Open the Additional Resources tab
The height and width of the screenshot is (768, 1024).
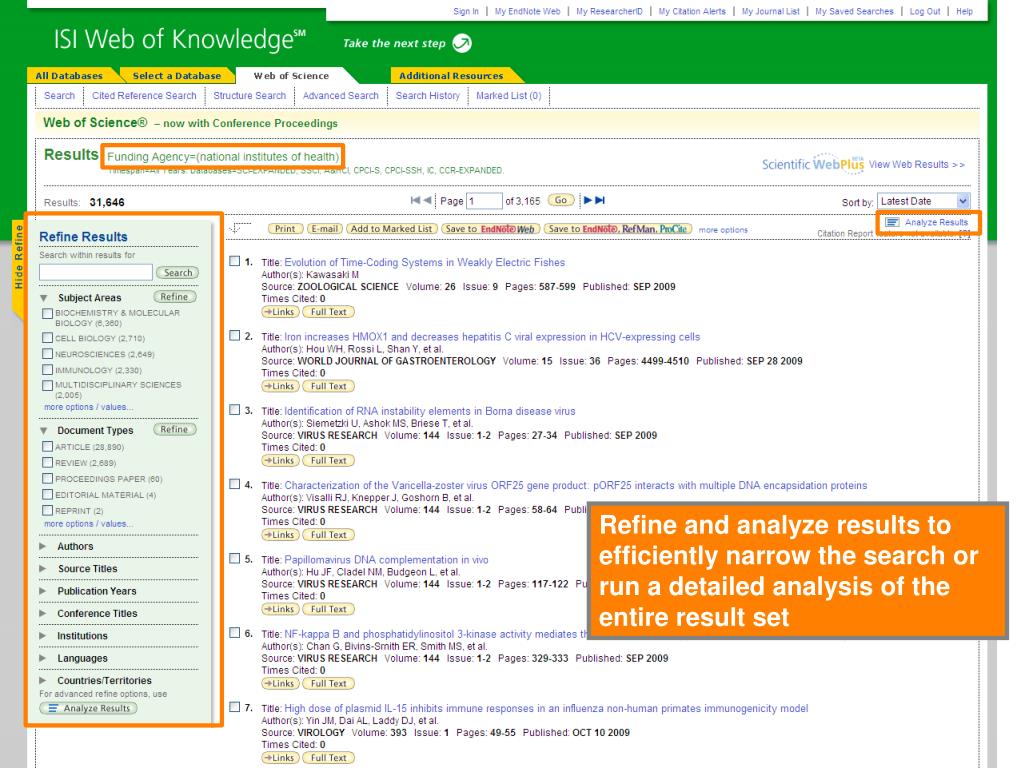[x=451, y=76]
